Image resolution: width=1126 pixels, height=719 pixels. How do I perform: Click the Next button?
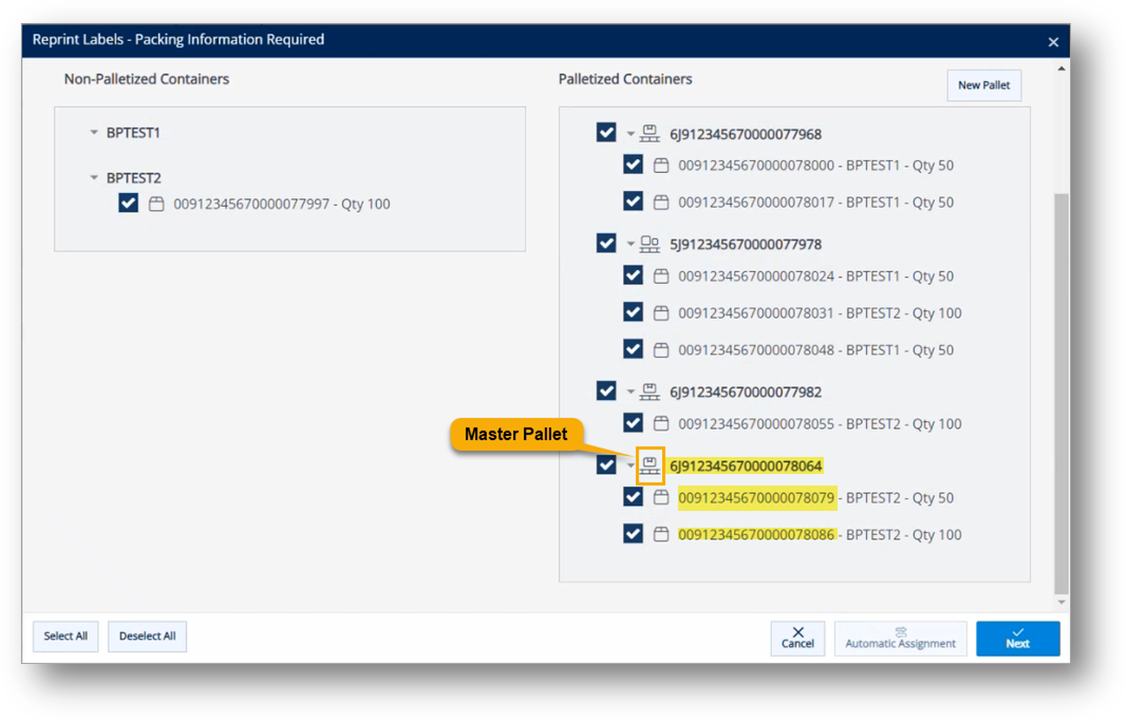(1017, 638)
